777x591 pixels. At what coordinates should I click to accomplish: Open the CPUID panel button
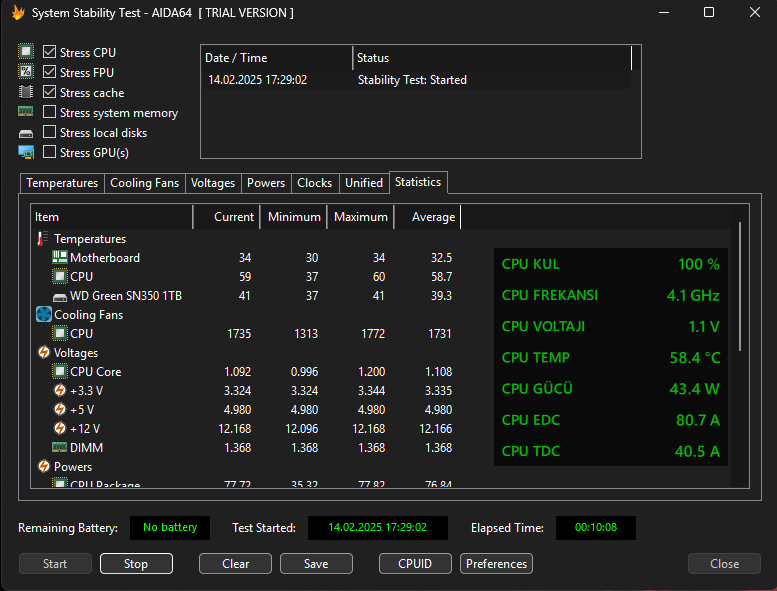pyautogui.click(x=415, y=564)
